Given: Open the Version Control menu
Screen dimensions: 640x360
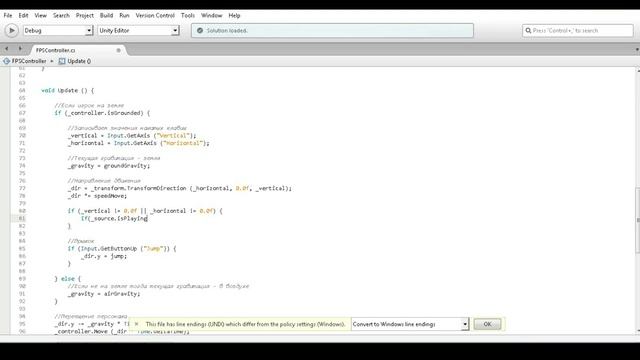Looking at the screenshot, I should pos(155,16).
